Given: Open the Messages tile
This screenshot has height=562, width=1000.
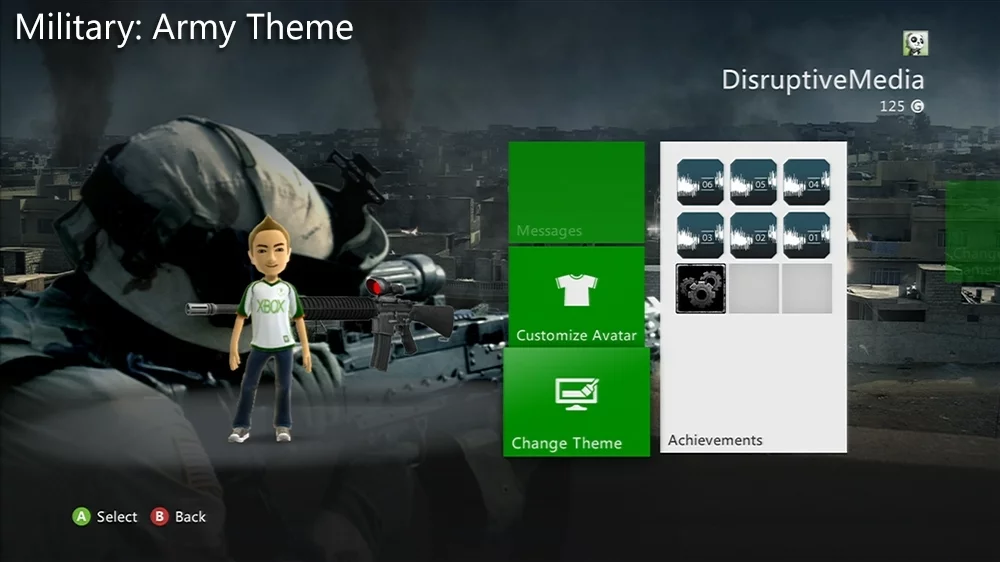Looking at the screenshot, I should 577,193.
